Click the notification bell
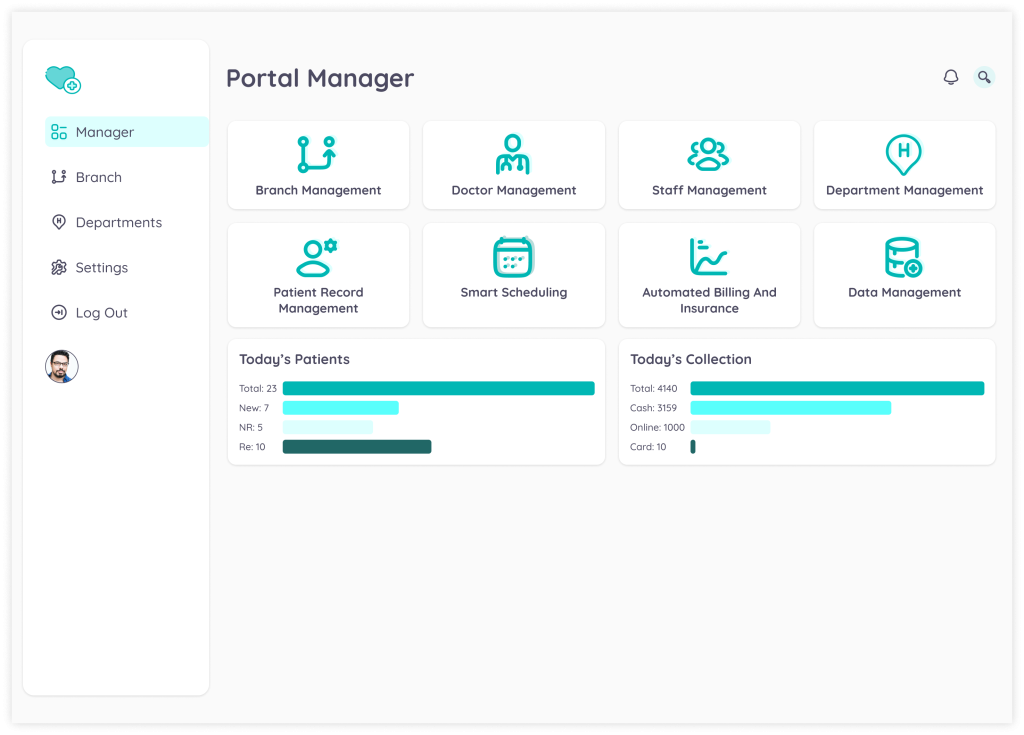This screenshot has height=735, width=1024. click(951, 76)
